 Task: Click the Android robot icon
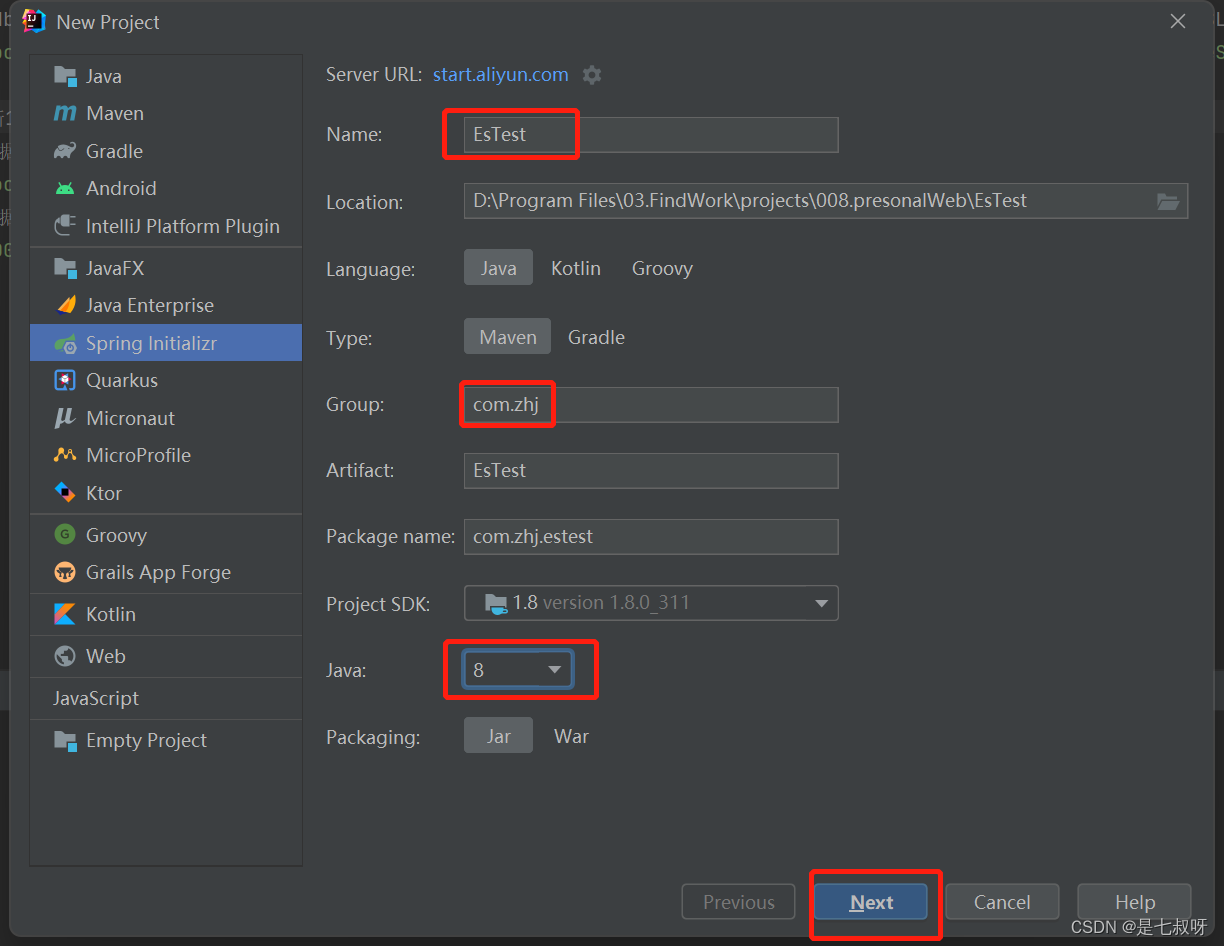[x=65, y=189]
